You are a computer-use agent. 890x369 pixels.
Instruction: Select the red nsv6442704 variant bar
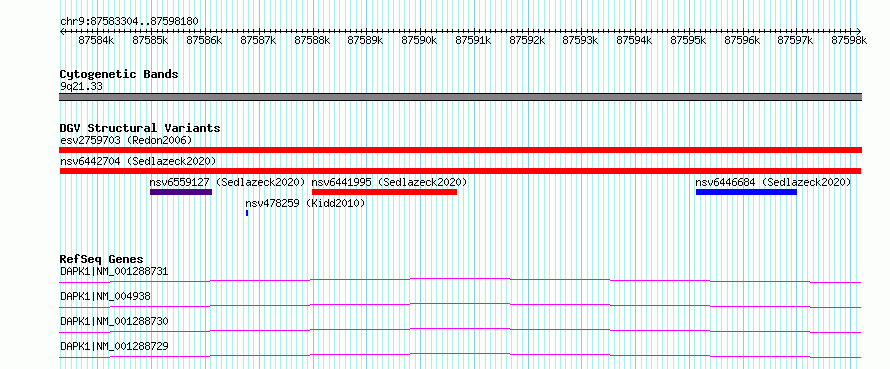[460, 171]
